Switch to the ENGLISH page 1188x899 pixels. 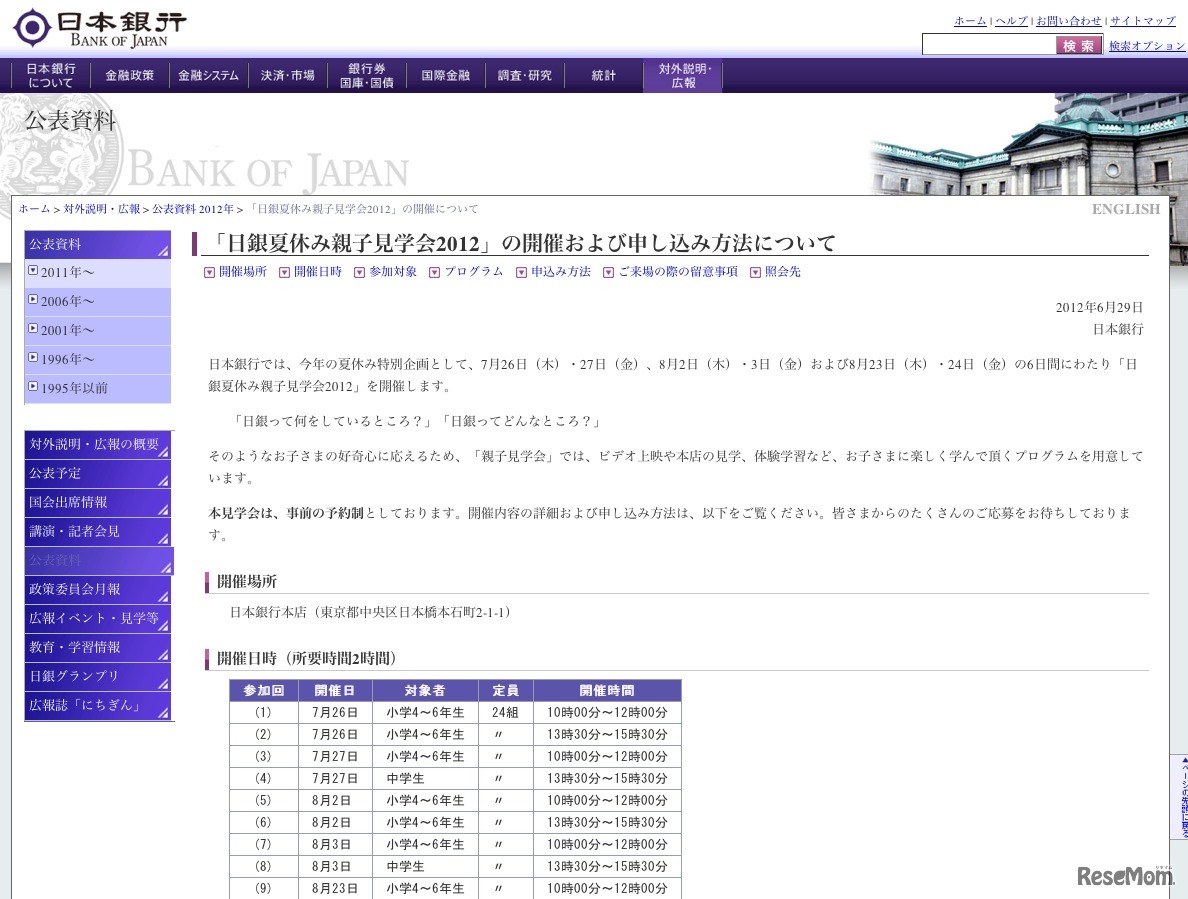click(x=1126, y=208)
